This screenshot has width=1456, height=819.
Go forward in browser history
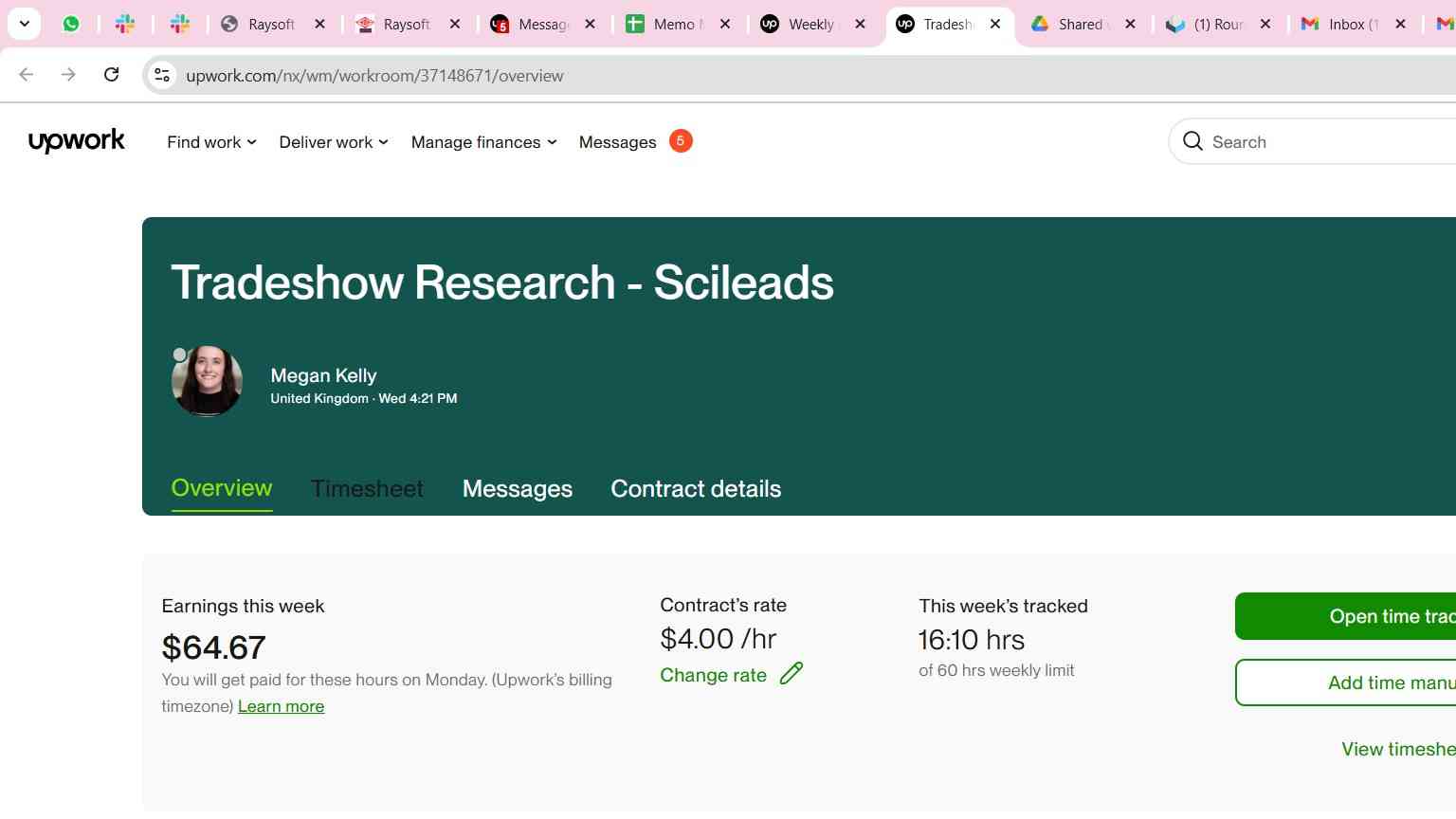68,75
